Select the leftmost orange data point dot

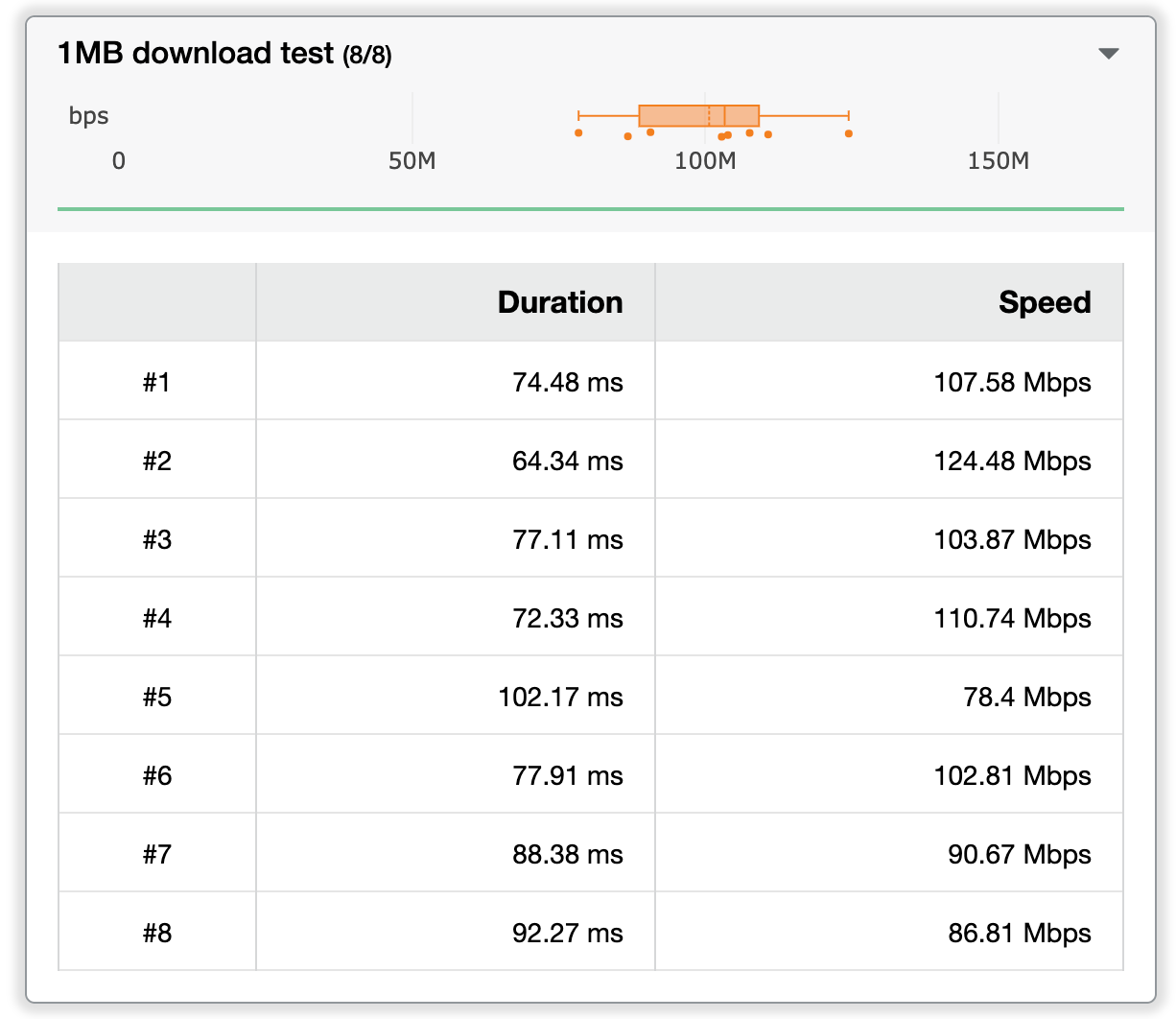point(578,132)
